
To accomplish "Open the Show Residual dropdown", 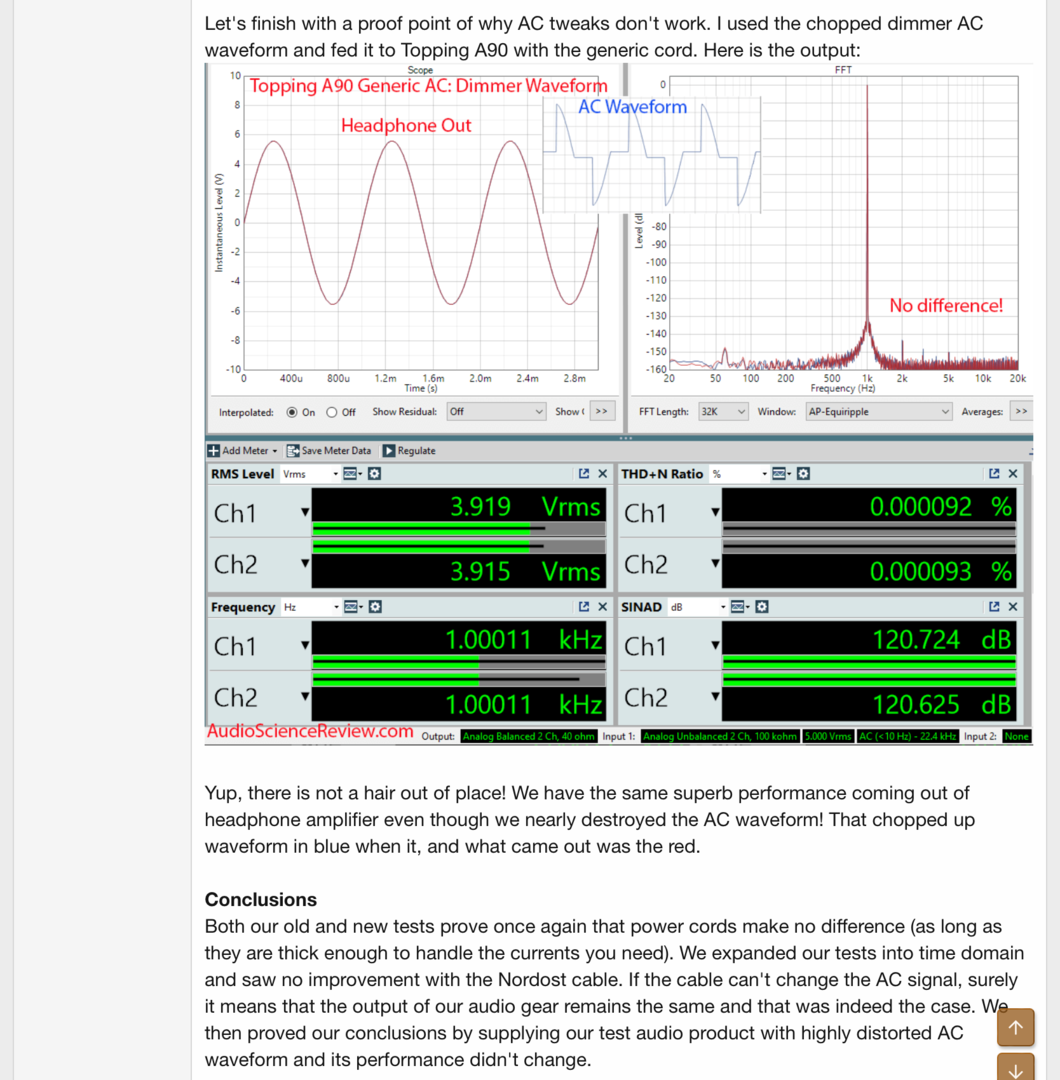I will click(x=496, y=412).
